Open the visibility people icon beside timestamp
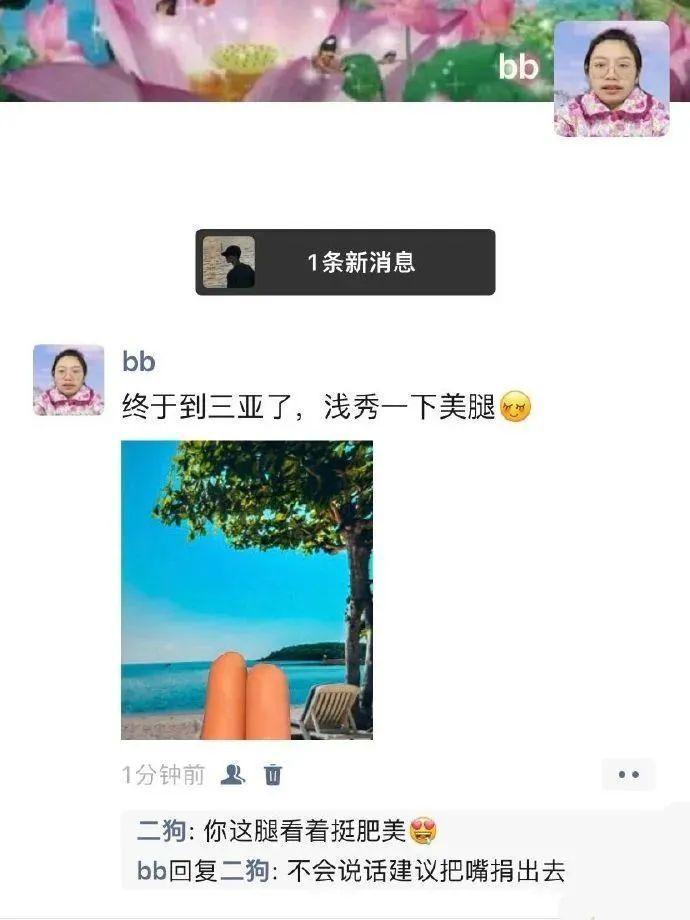 233,774
